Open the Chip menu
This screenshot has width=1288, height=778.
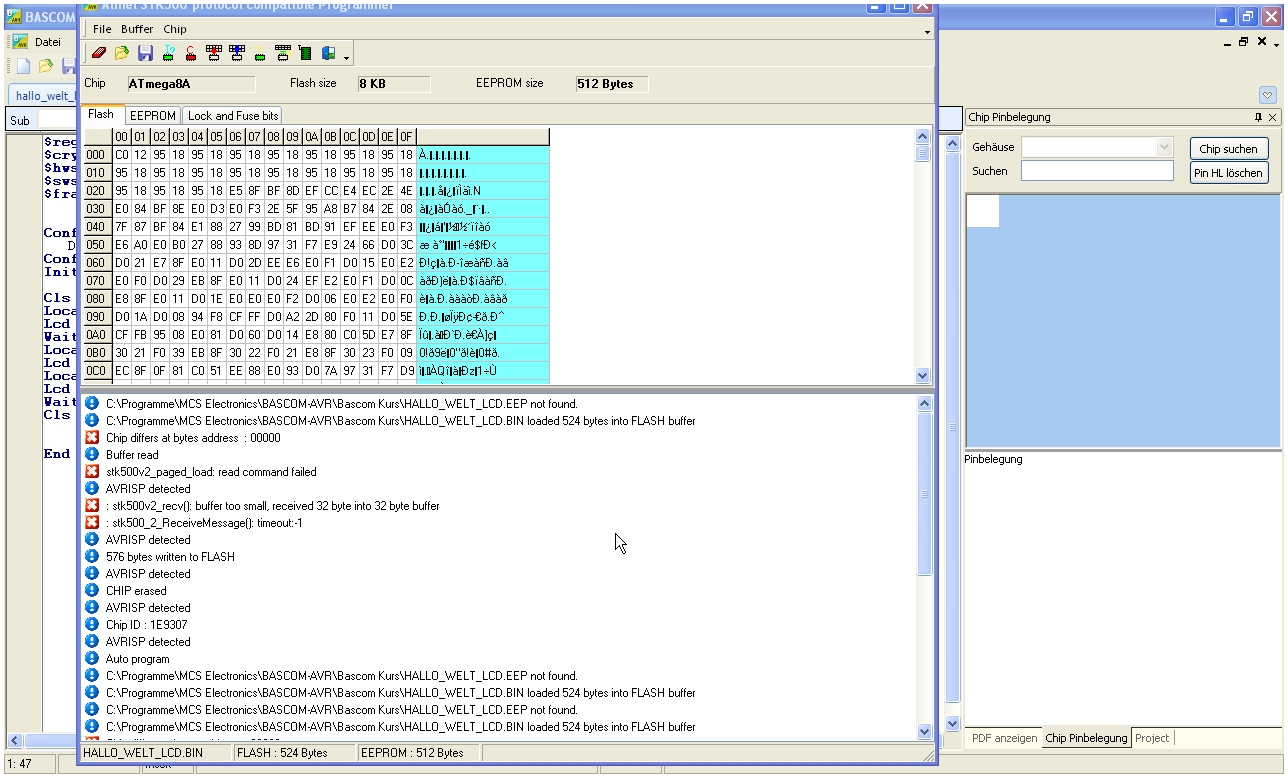(175, 30)
